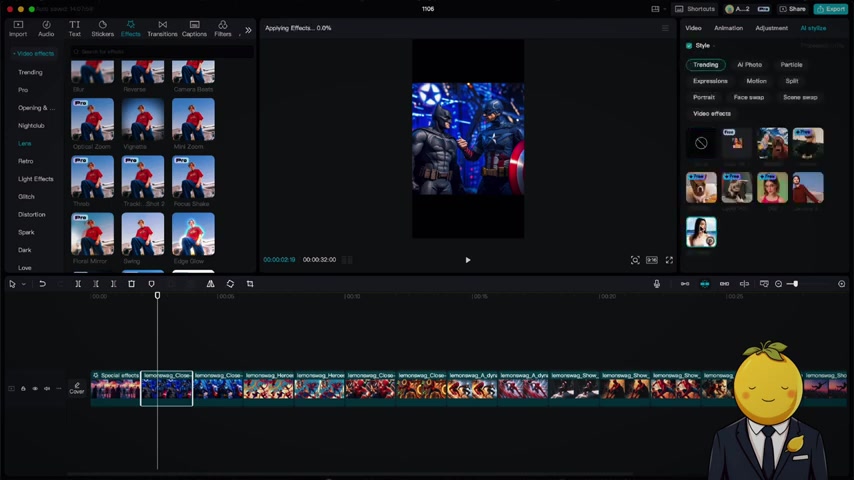The width and height of the screenshot is (854, 480).
Task: Click the Delete trash icon in timeline toolbar
Action: (x=131, y=284)
